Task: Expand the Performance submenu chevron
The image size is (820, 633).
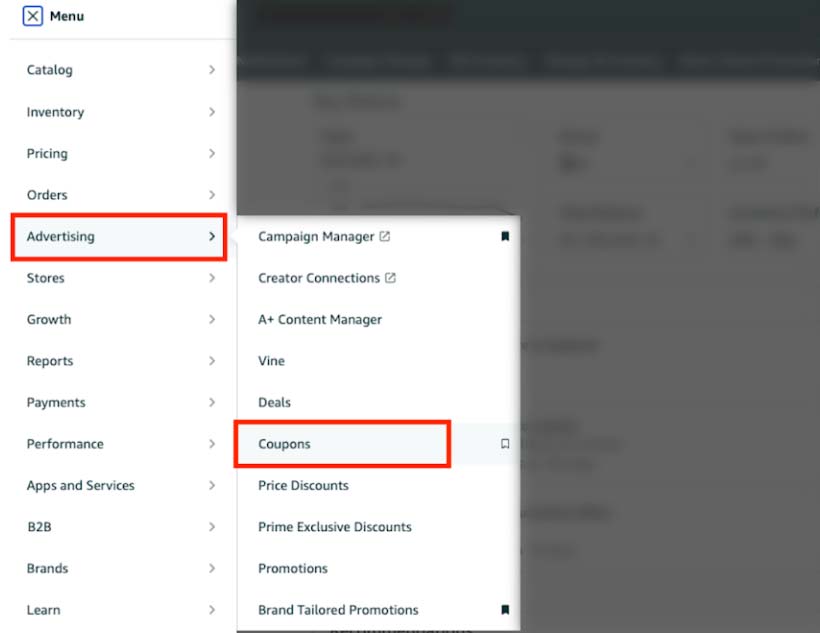Action: 212,444
